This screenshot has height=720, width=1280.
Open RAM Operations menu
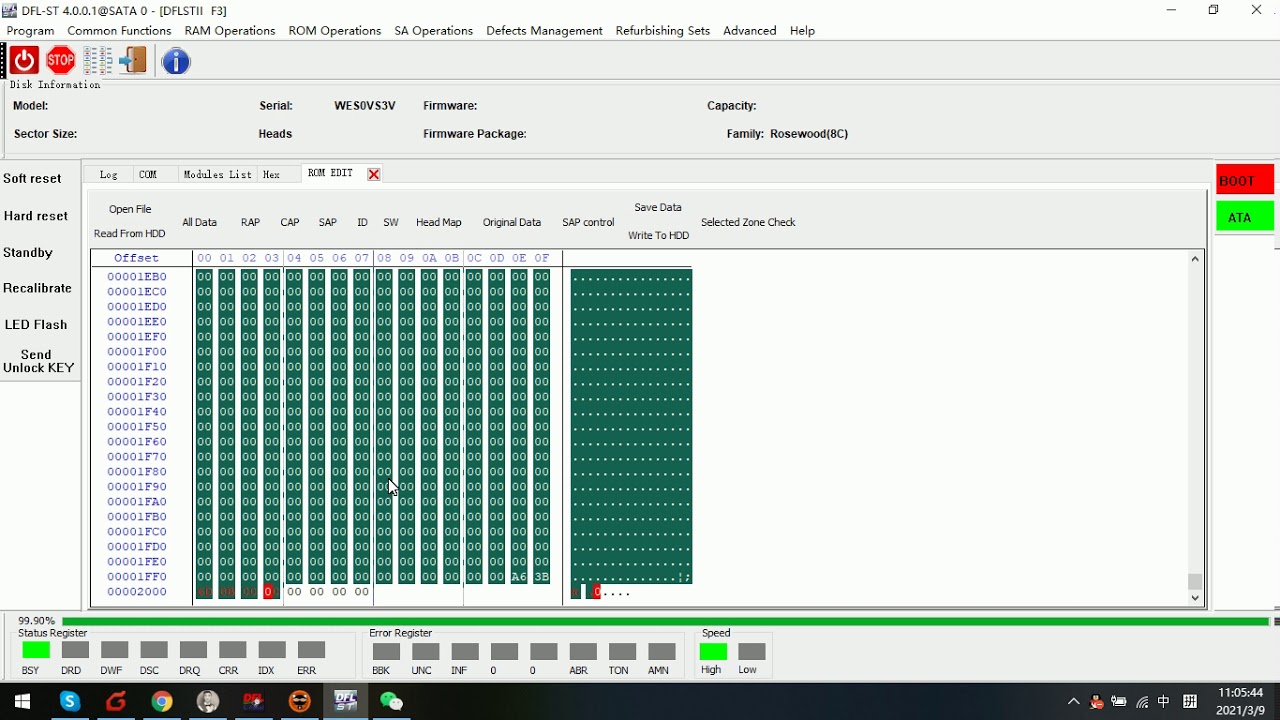(230, 30)
